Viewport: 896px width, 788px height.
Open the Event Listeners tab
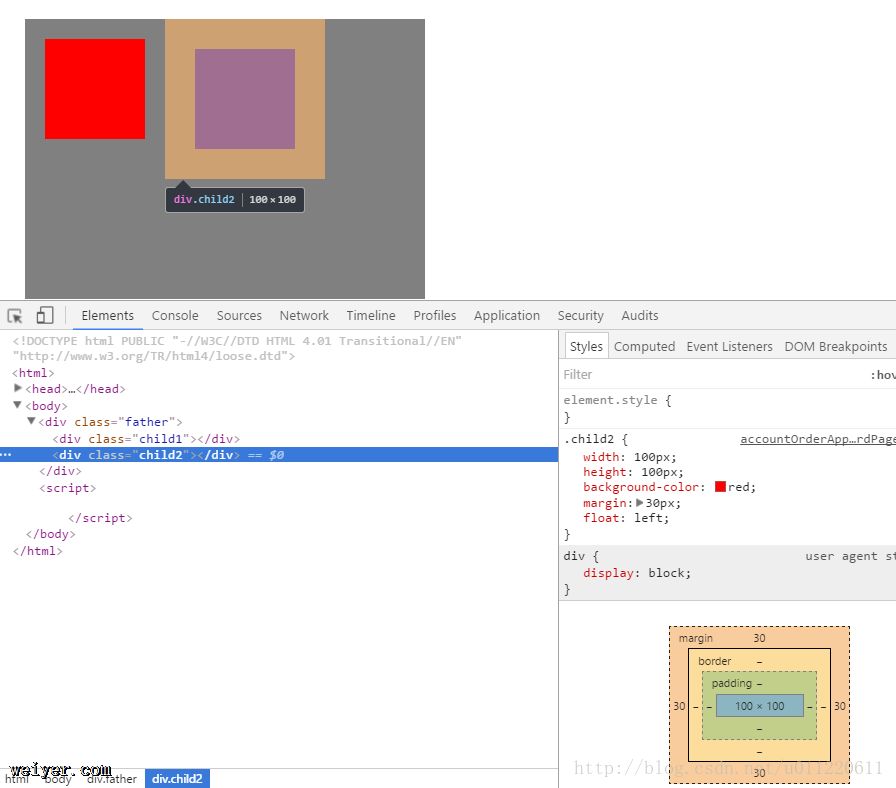click(729, 347)
